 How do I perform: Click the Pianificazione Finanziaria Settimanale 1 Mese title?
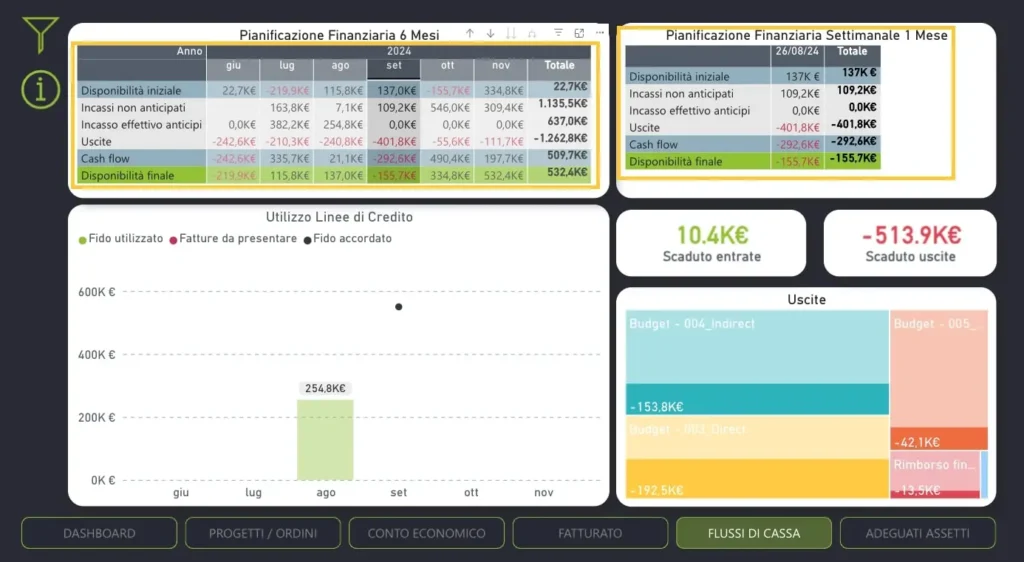tap(807, 36)
